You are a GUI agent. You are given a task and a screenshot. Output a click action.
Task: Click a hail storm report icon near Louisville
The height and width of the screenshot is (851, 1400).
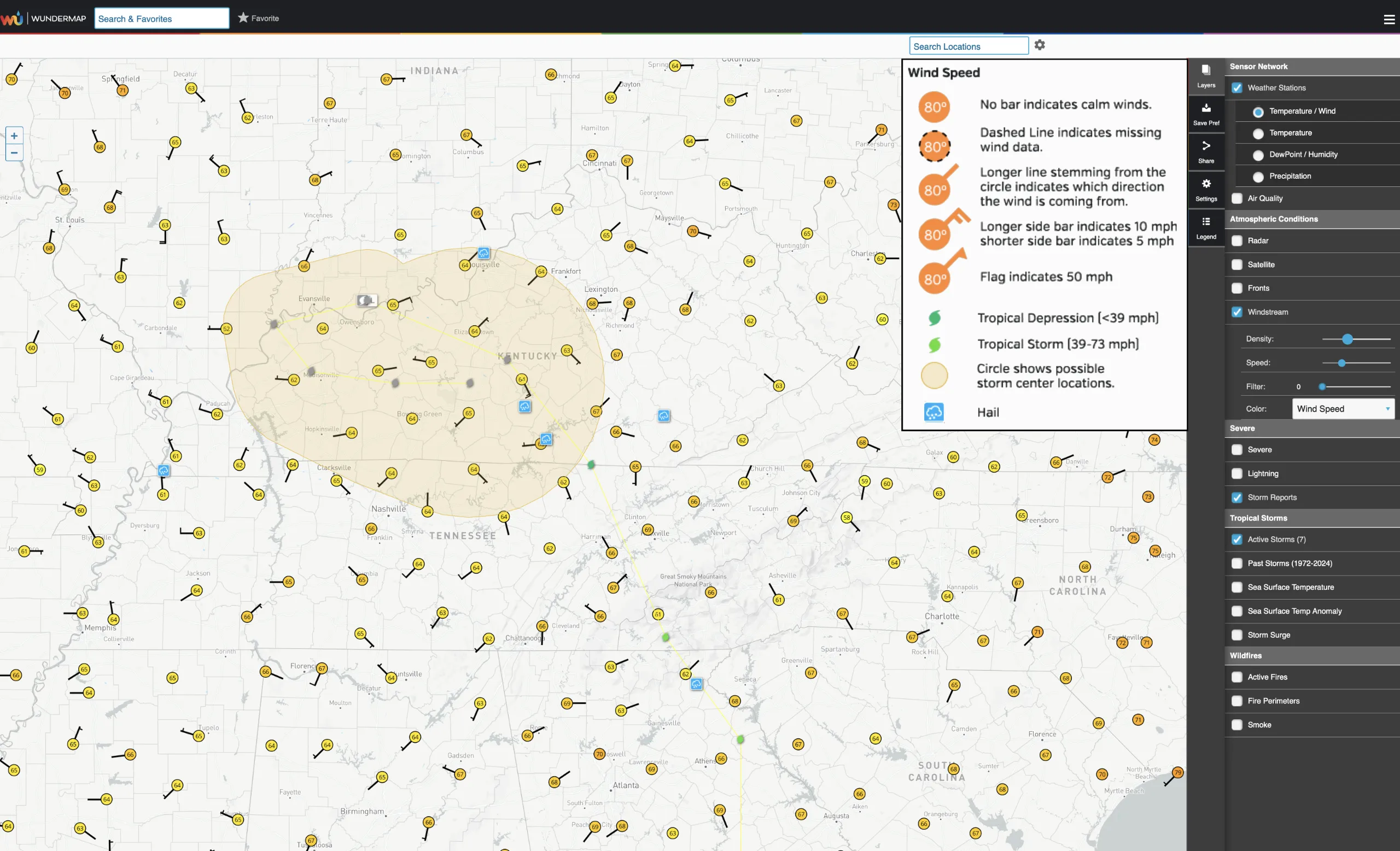(x=483, y=253)
